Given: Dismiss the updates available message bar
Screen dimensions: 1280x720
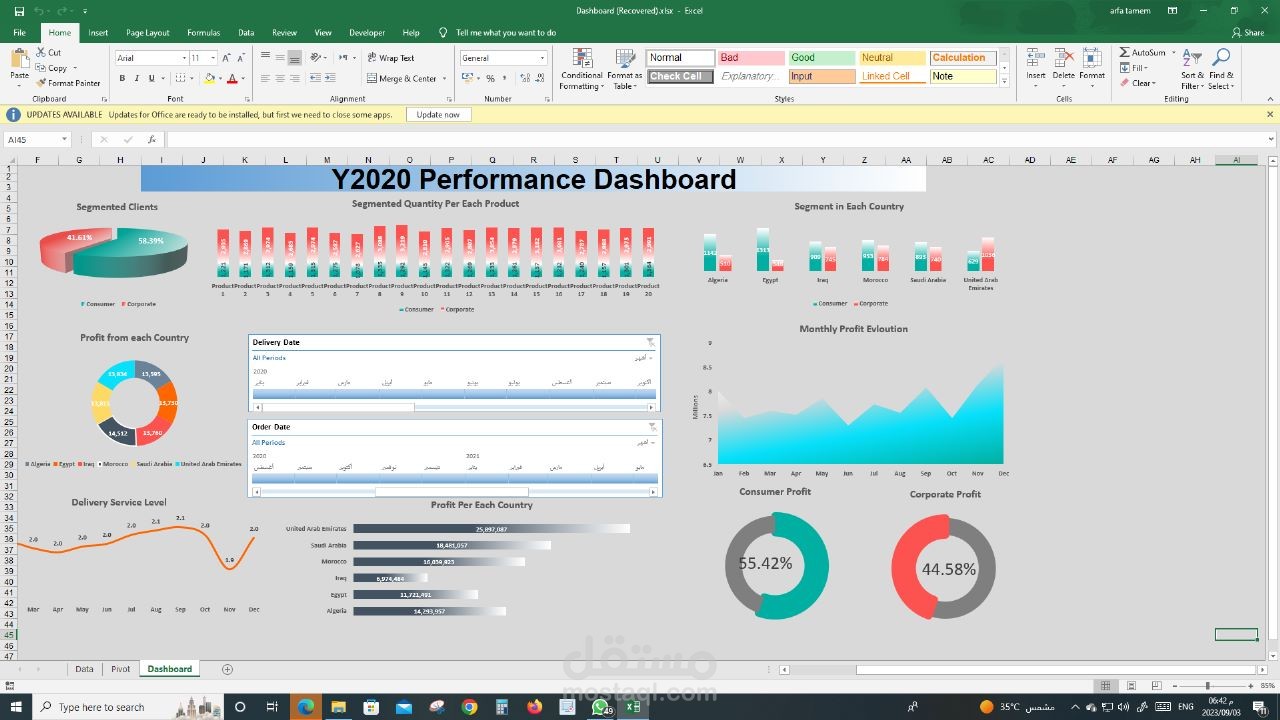Looking at the screenshot, I should point(1270,115).
